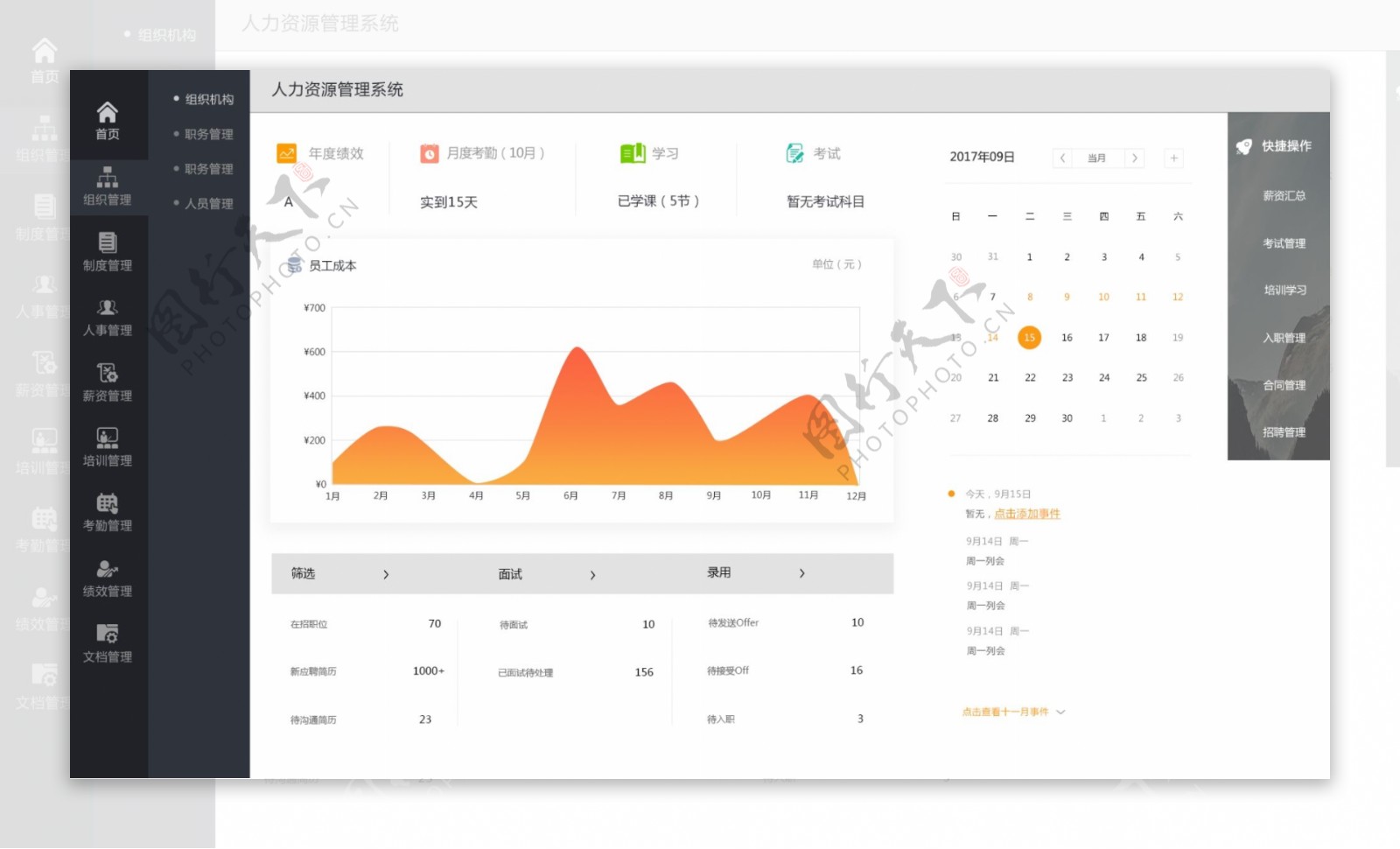This screenshot has width=1400, height=849.
Task: Select highlighted date 15 in calendar
Action: [x=1030, y=337]
